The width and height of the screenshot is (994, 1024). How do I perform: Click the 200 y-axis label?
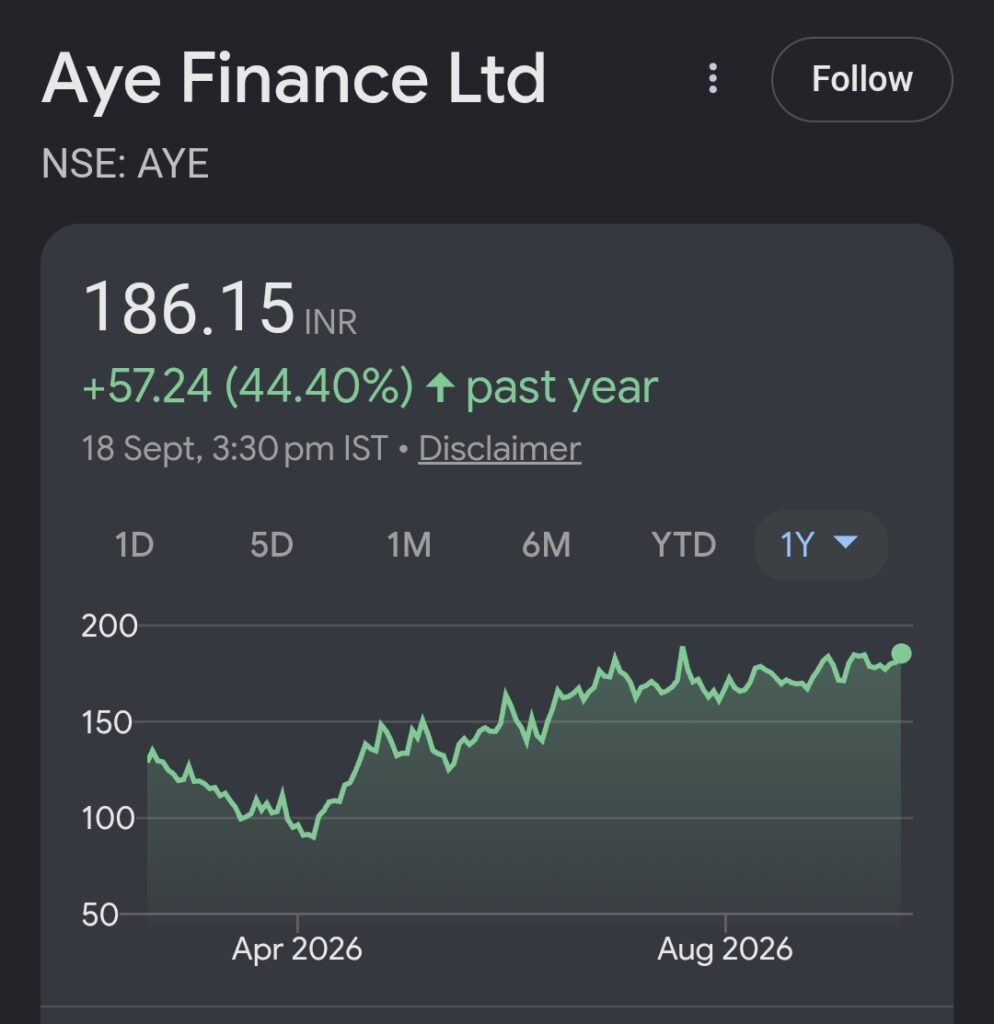pyautogui.click(x=109, y=626)
